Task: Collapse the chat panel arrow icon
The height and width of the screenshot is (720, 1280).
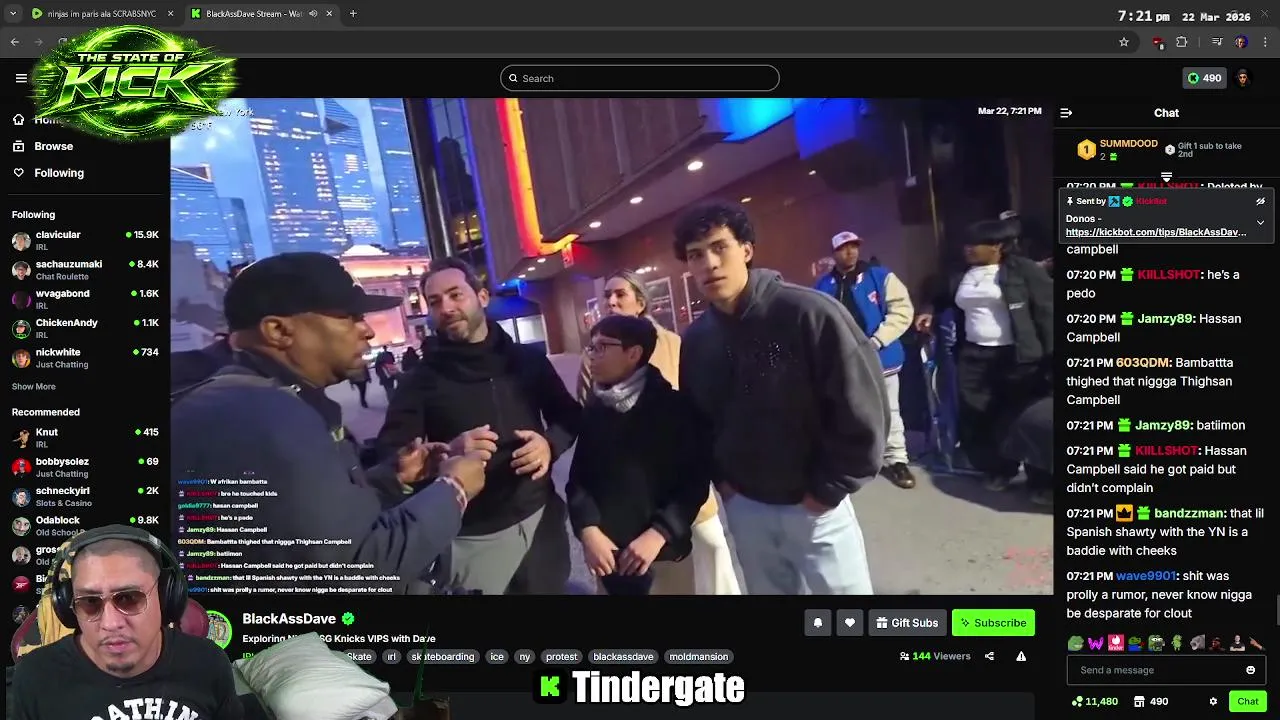Action: tap(1066, 113)
